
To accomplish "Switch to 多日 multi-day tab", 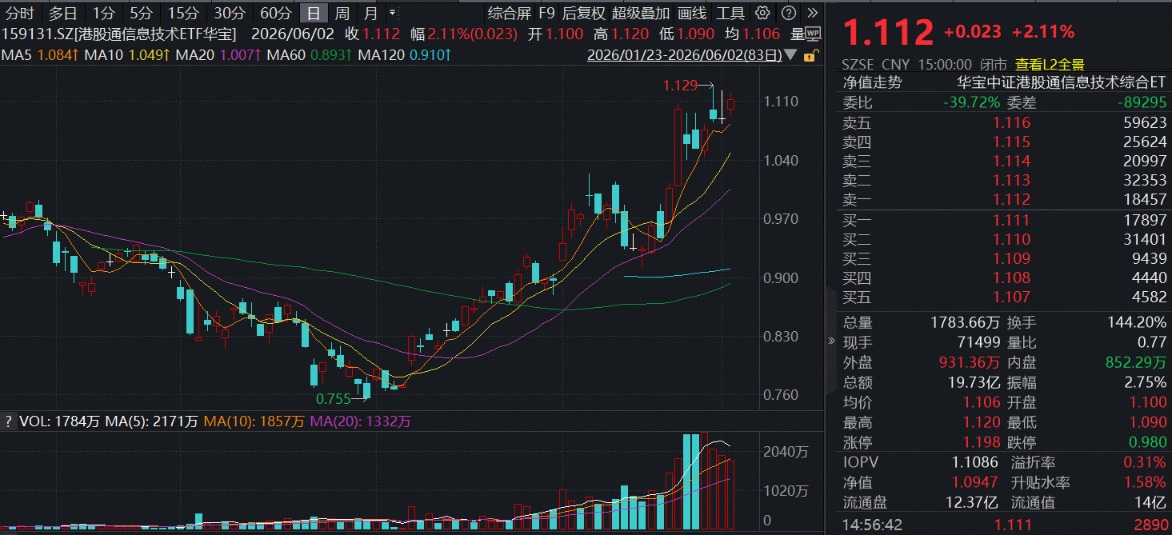I will [x=63, y=13].
